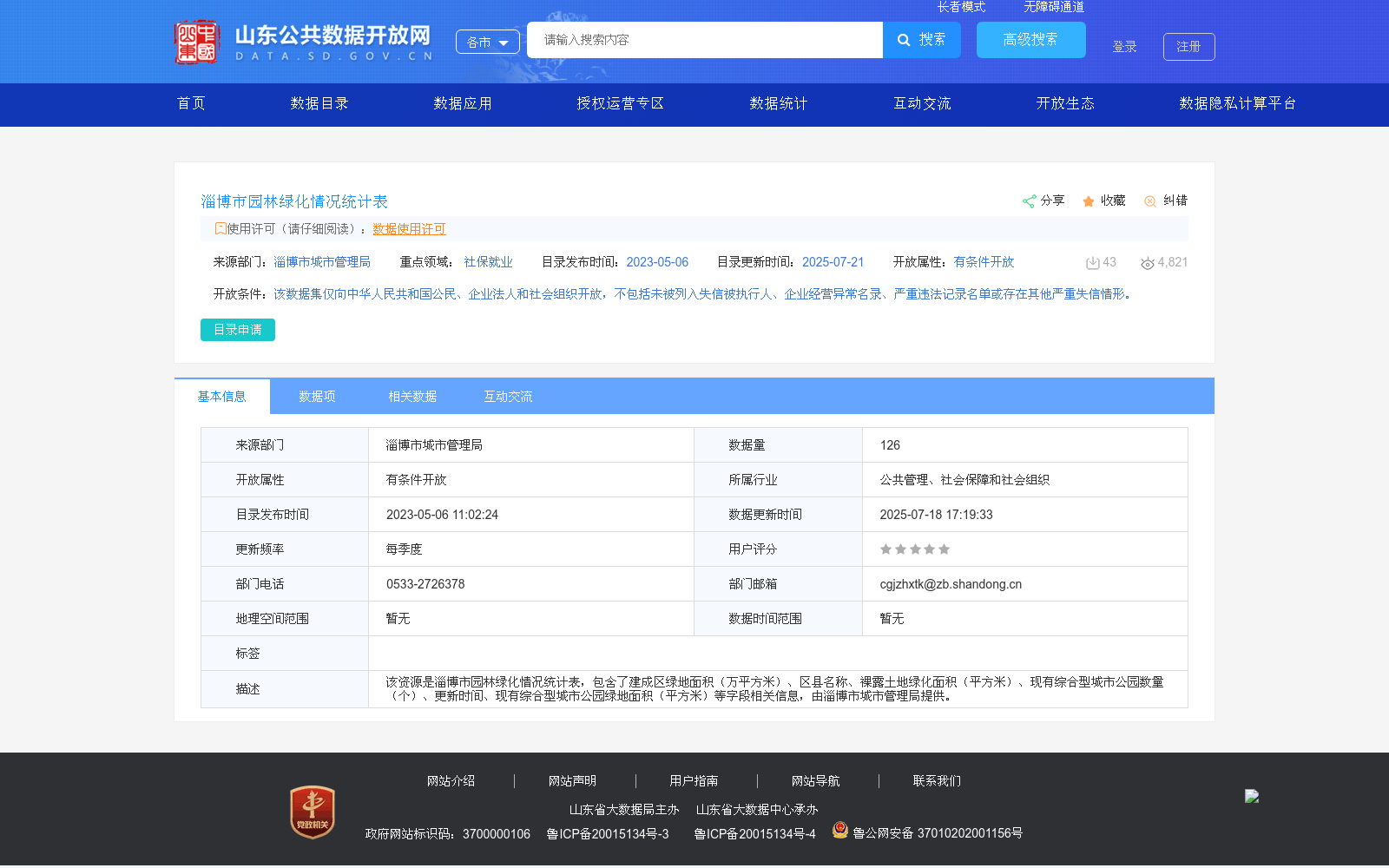Image resolution: width=1389 pixels, height=868 pixels.
Task: Click industry value 公共管理、社会保障和社会组织
Action: pos(964,480)
